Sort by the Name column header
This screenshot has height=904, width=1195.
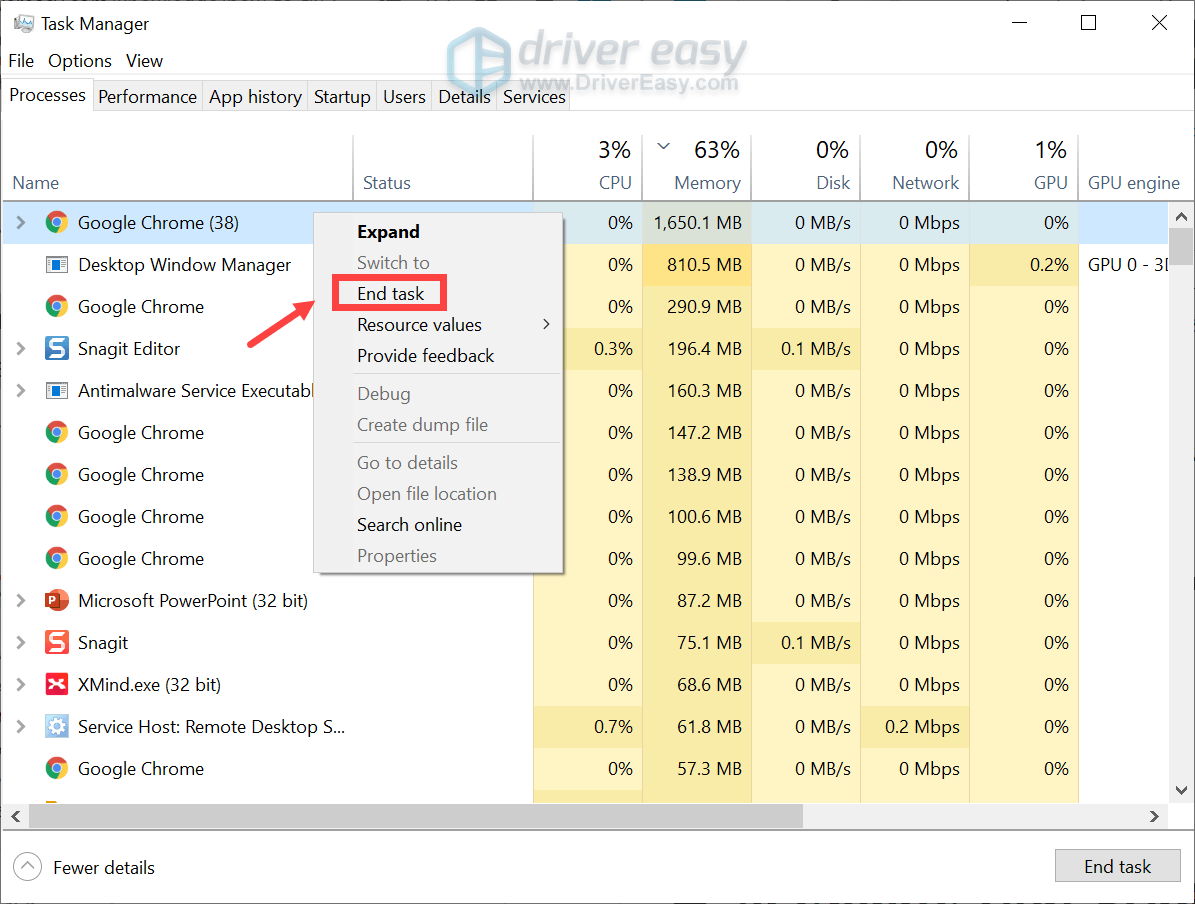click(x=178, y=168)
